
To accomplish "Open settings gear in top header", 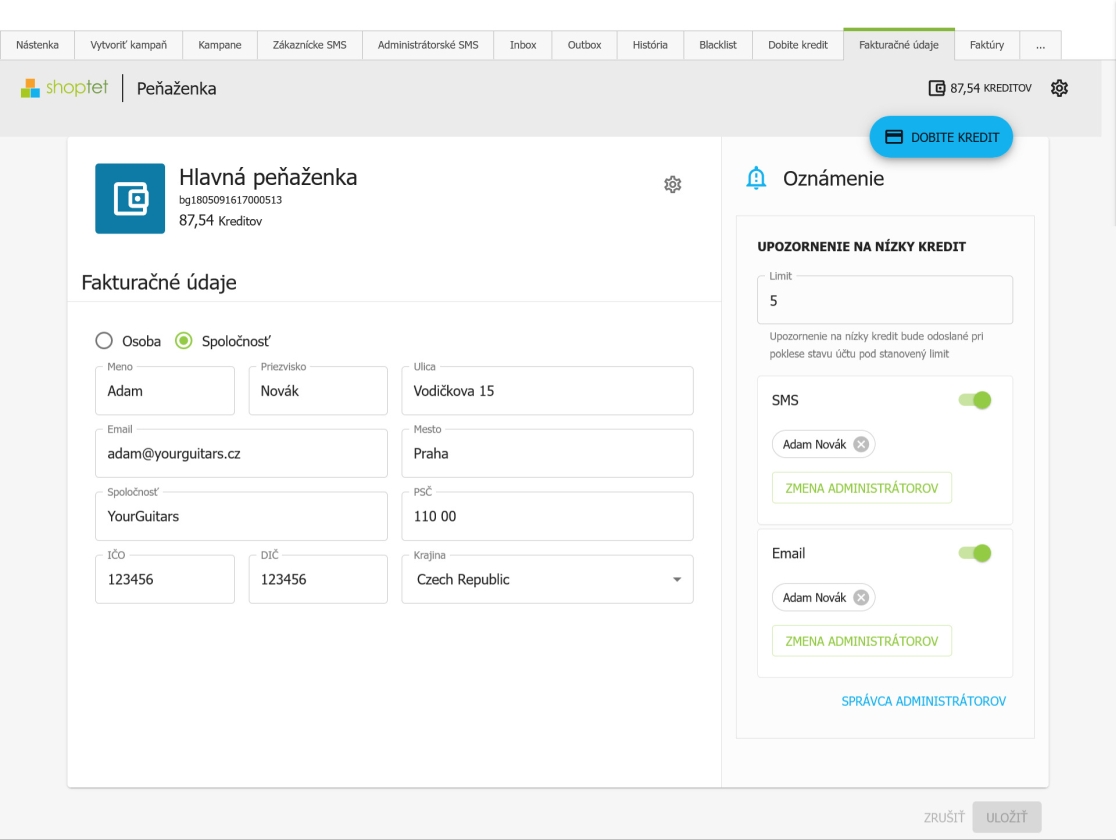I will [1059, 88].
